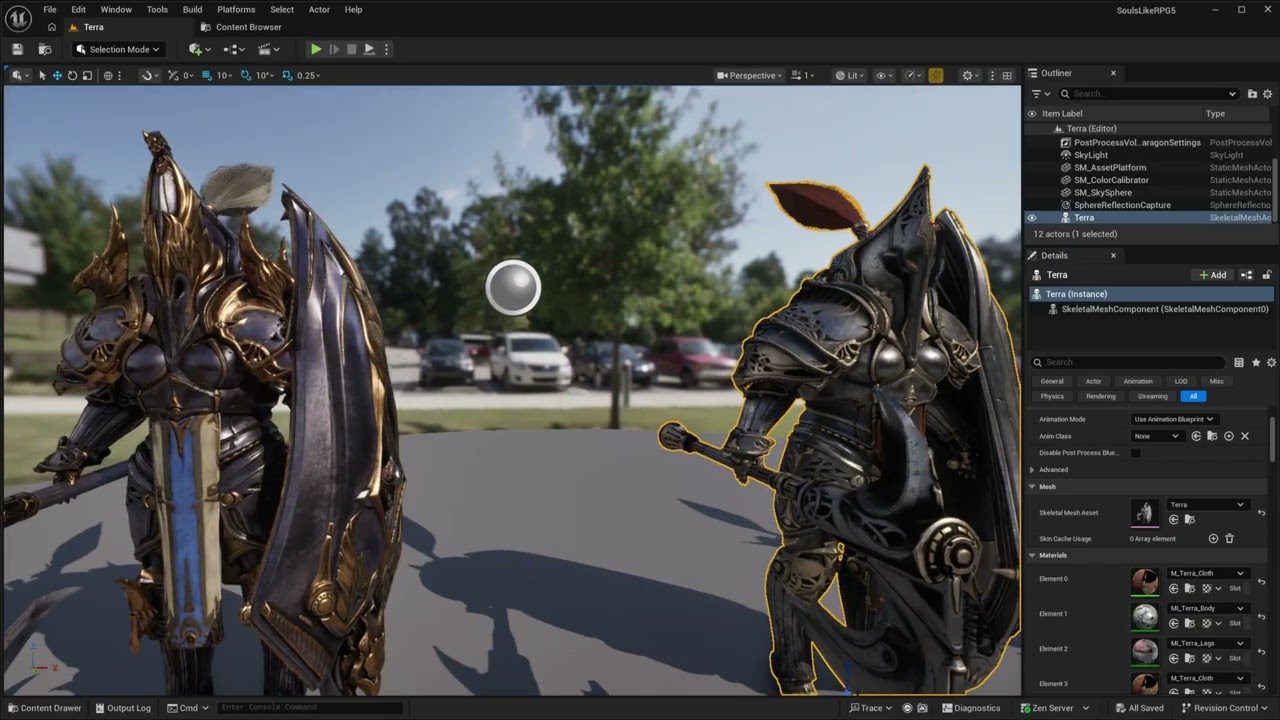Open the Platforms menu
Image resolution: width=1280 pixels, height=720 pixels.
click(236, 9)
